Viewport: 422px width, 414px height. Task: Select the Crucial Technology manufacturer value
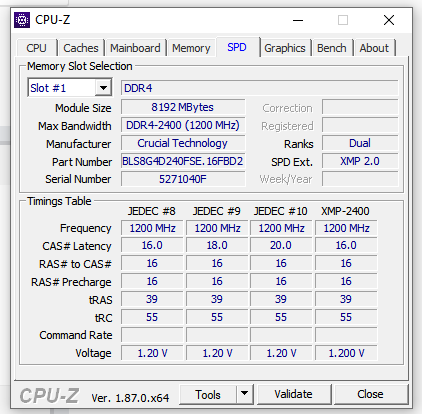[x=183, y=143]
